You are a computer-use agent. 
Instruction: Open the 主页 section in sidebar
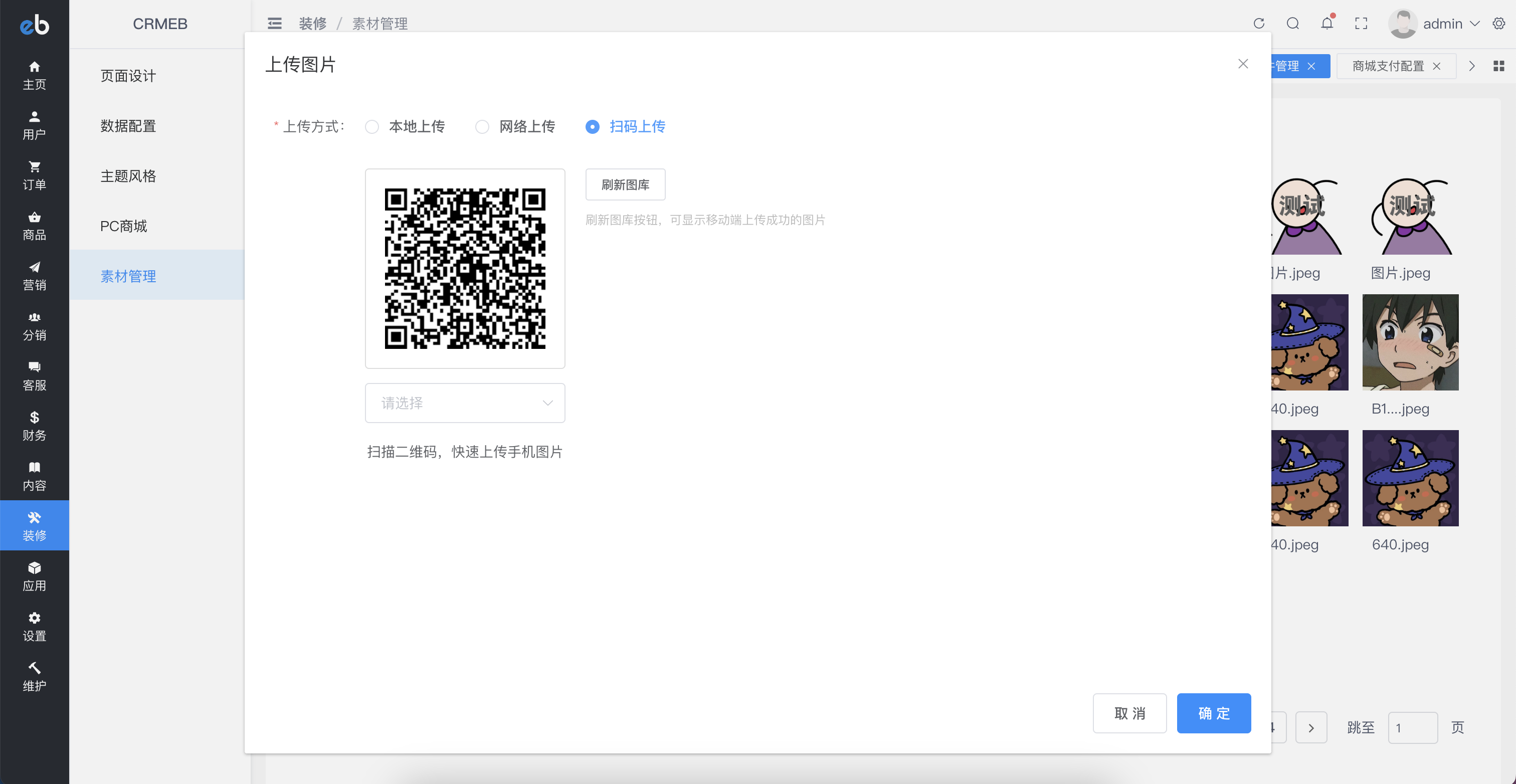point(34,75)
